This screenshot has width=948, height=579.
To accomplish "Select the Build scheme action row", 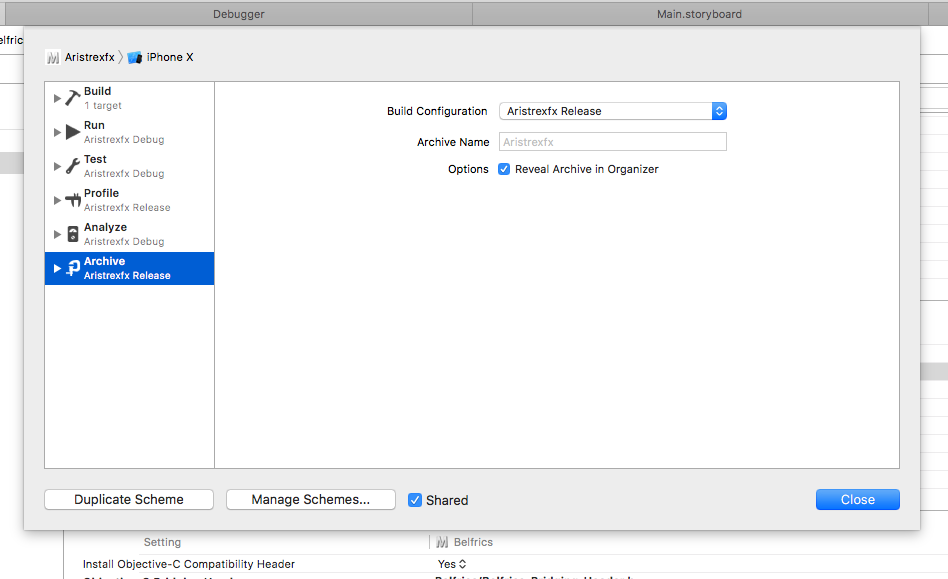I will [x=129, y=98].
